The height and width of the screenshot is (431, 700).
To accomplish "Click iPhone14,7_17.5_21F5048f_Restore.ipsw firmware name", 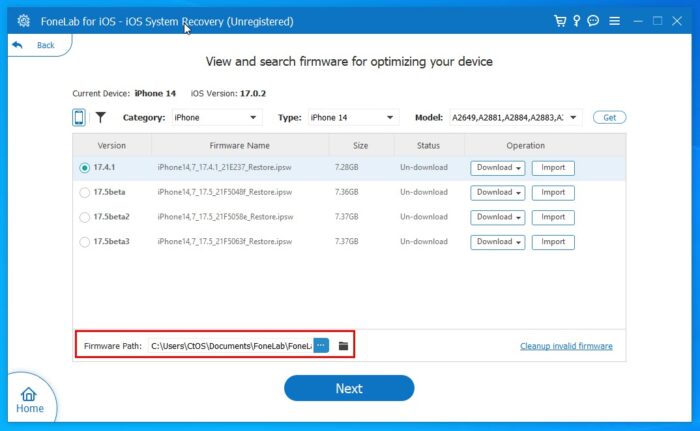I will click(225, 192).
